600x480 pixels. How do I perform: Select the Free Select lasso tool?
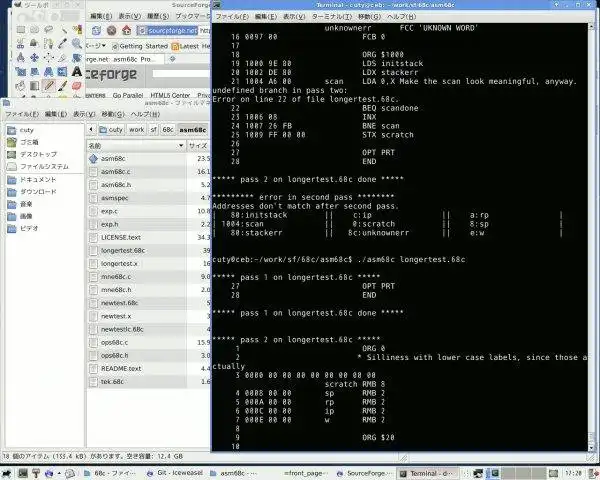49,29
